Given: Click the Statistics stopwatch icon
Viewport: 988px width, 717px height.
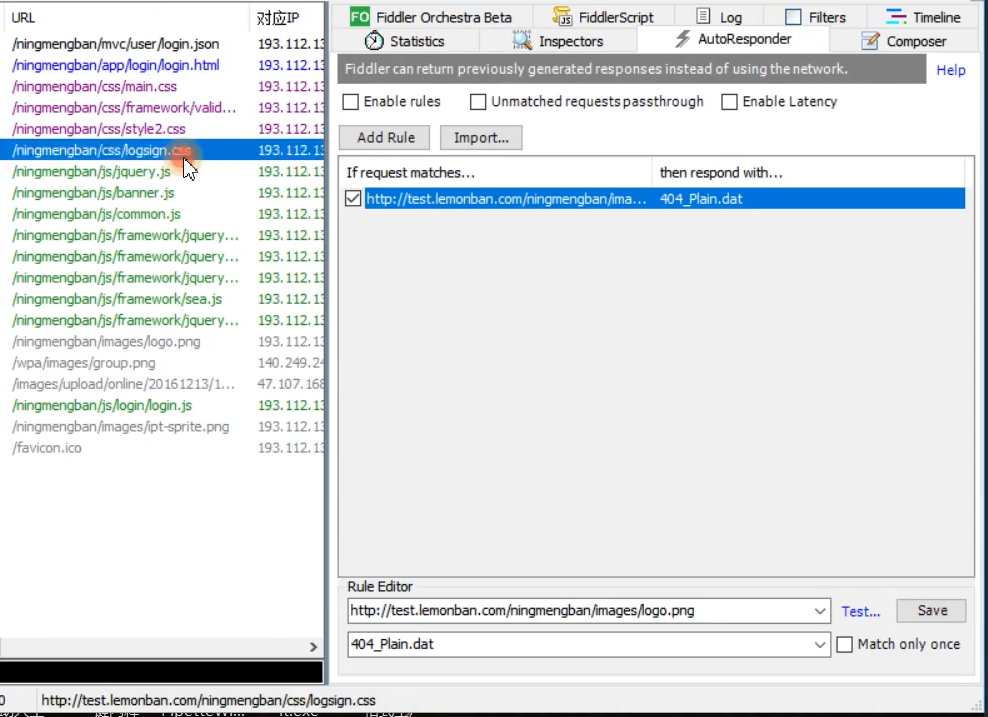Looking at the screenshot, I should [x=374, y=41].
